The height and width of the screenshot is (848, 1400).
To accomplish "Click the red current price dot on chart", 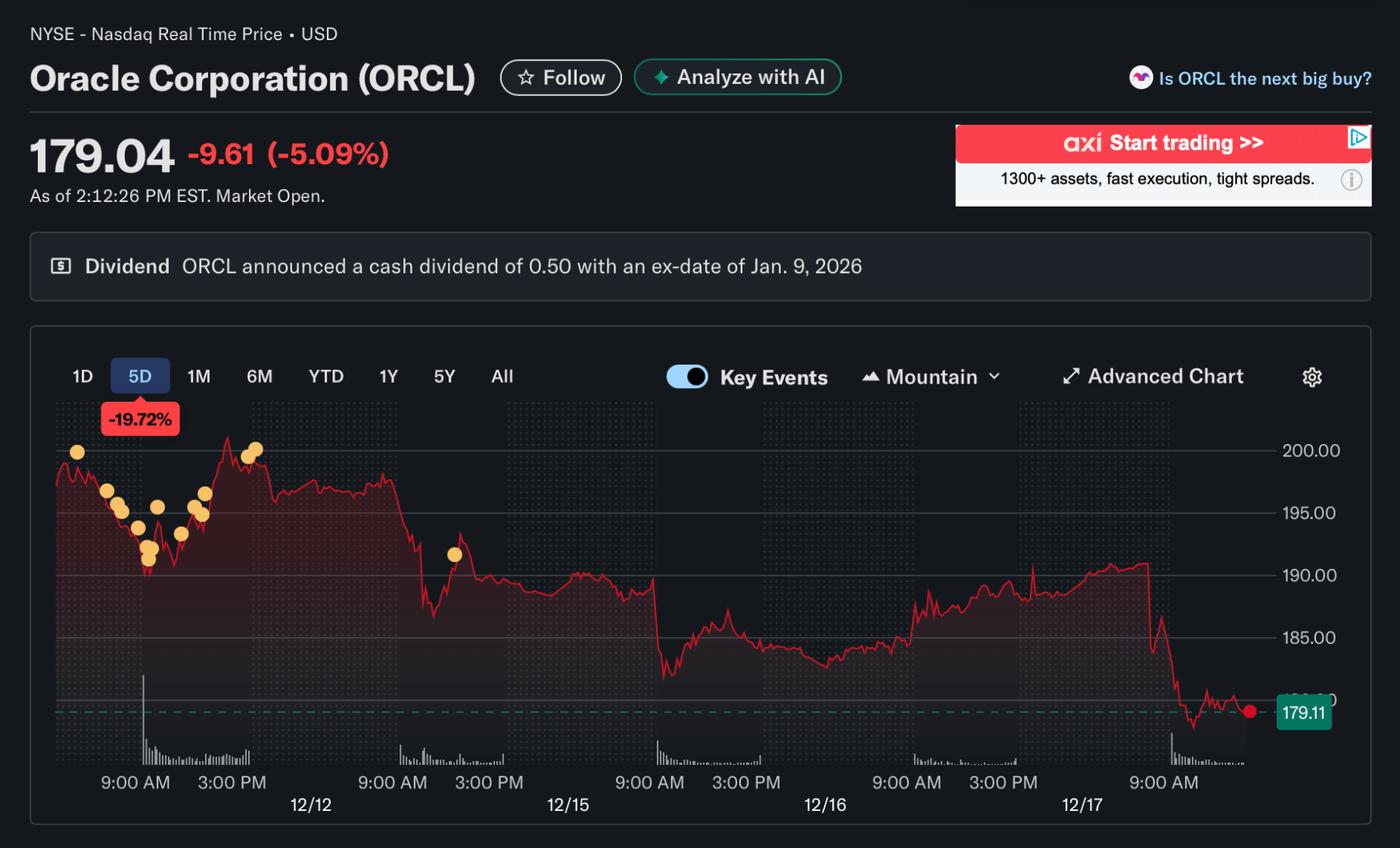I will coord(1249,711).
